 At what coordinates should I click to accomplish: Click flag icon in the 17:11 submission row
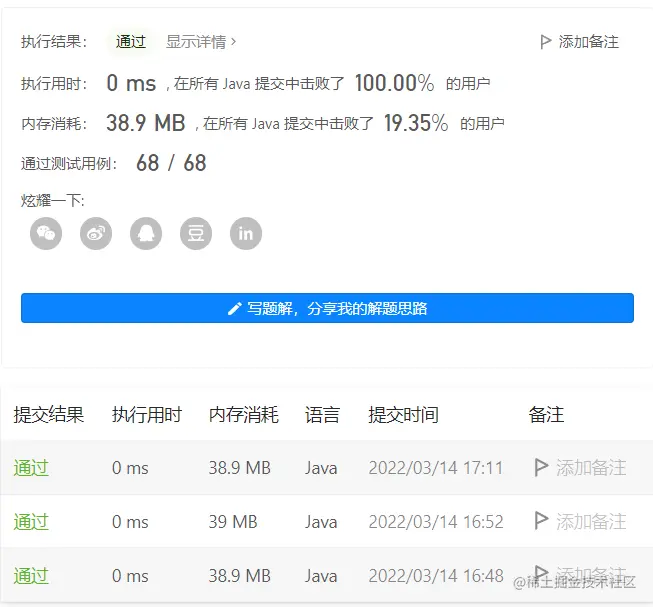coord(541,467)
